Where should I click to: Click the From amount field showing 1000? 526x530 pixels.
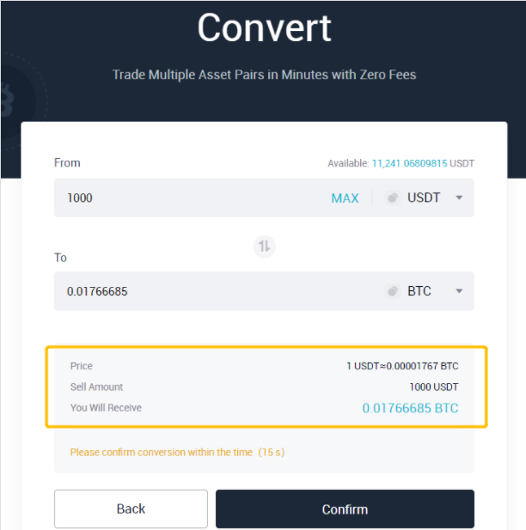[189, 198]
